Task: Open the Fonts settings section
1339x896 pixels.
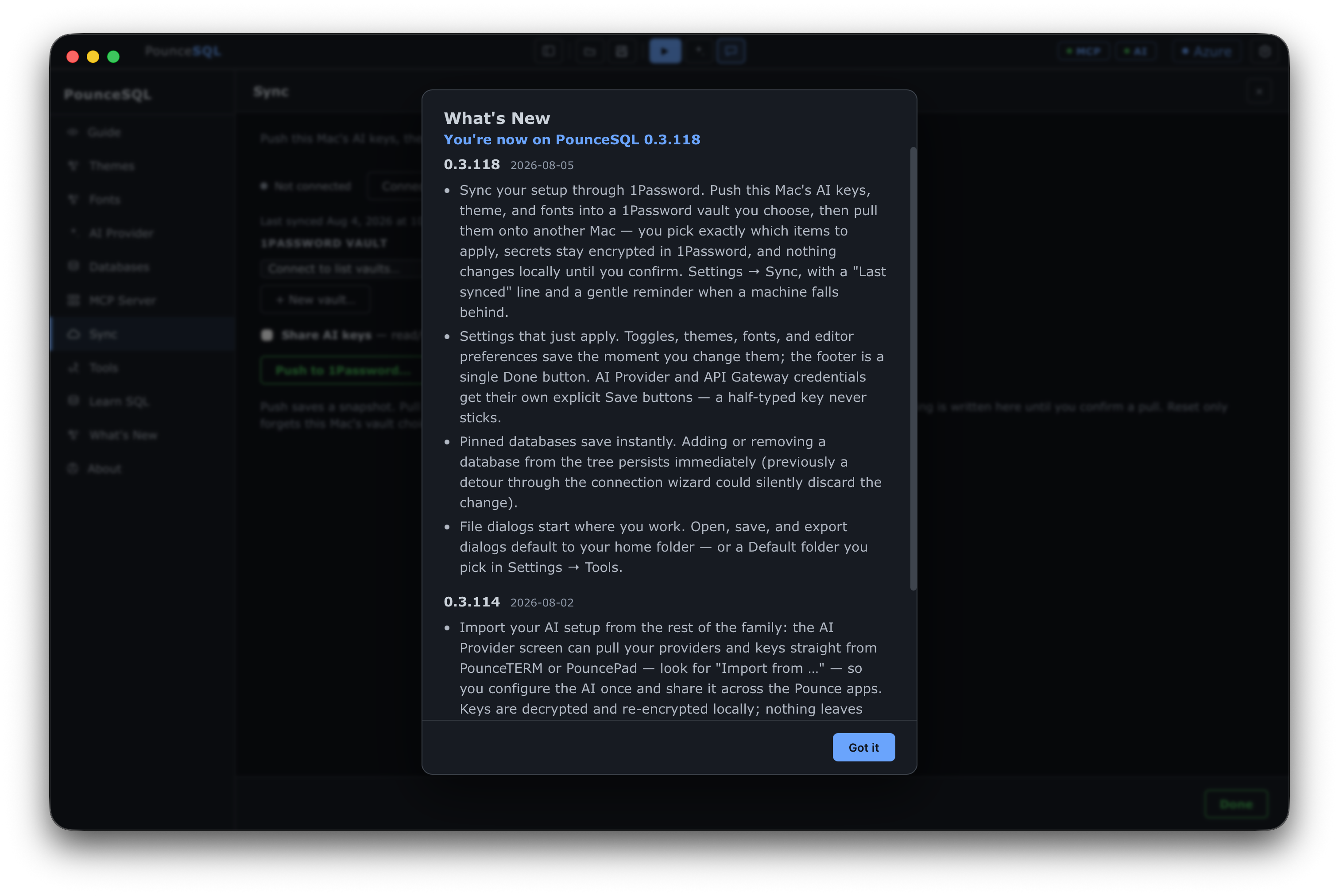Action: tap(143, 199)
